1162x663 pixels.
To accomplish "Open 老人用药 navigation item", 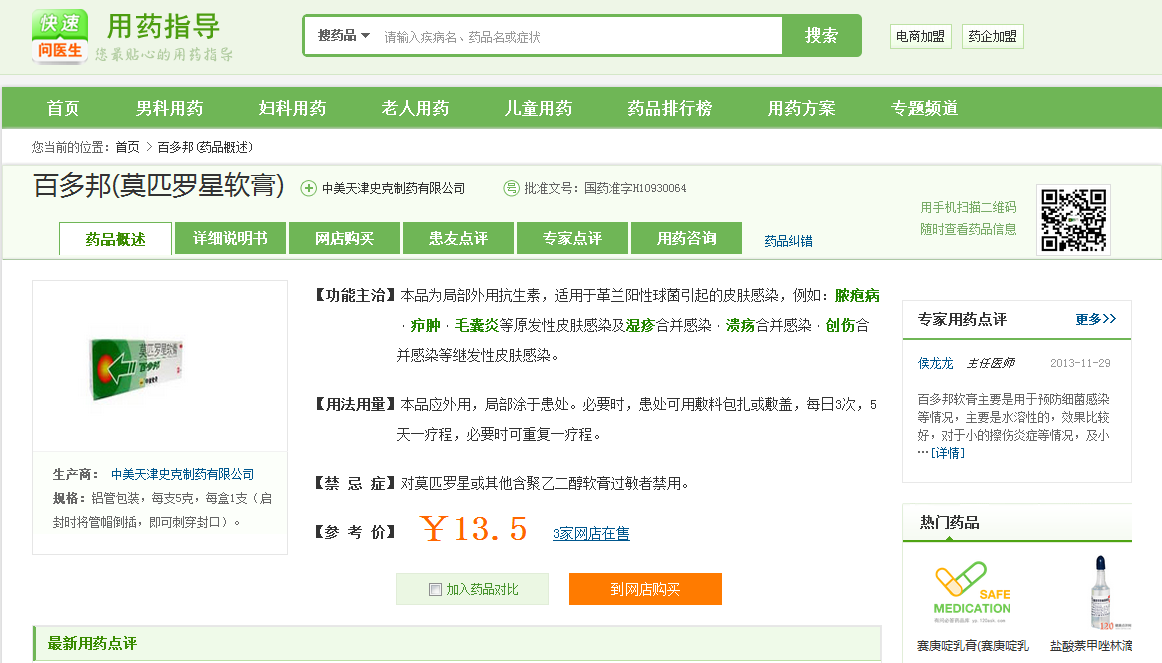I will (x=415, y=108).
